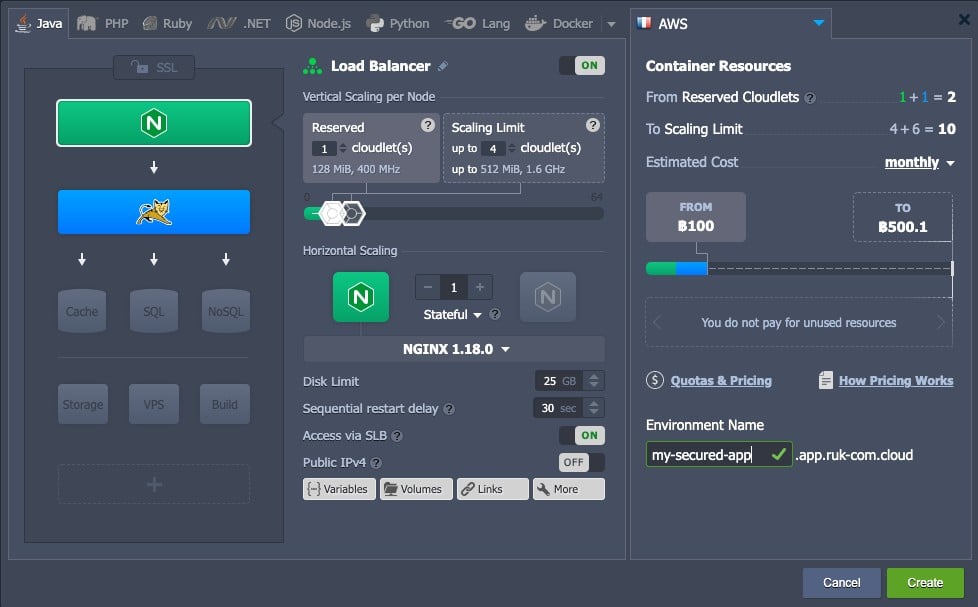Enable Public IPv4 switch
Screen dimensions: 978x607
(582, 462)
